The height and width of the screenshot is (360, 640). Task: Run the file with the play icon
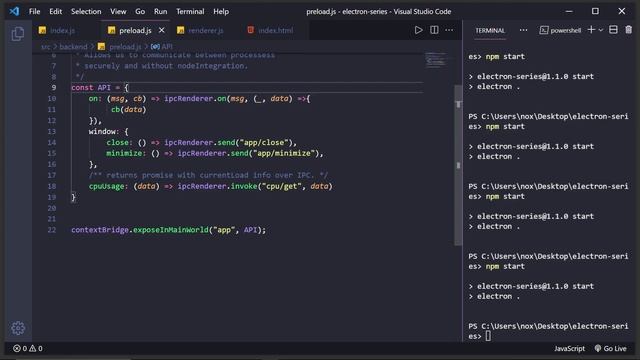[x=418, y=30]
